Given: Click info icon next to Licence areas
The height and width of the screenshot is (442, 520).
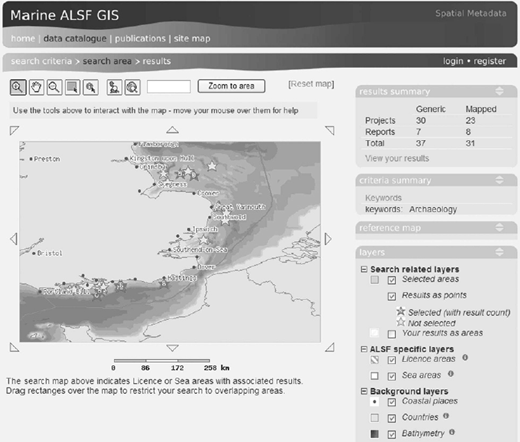Looking at the screenshot, I should (465, 358).
